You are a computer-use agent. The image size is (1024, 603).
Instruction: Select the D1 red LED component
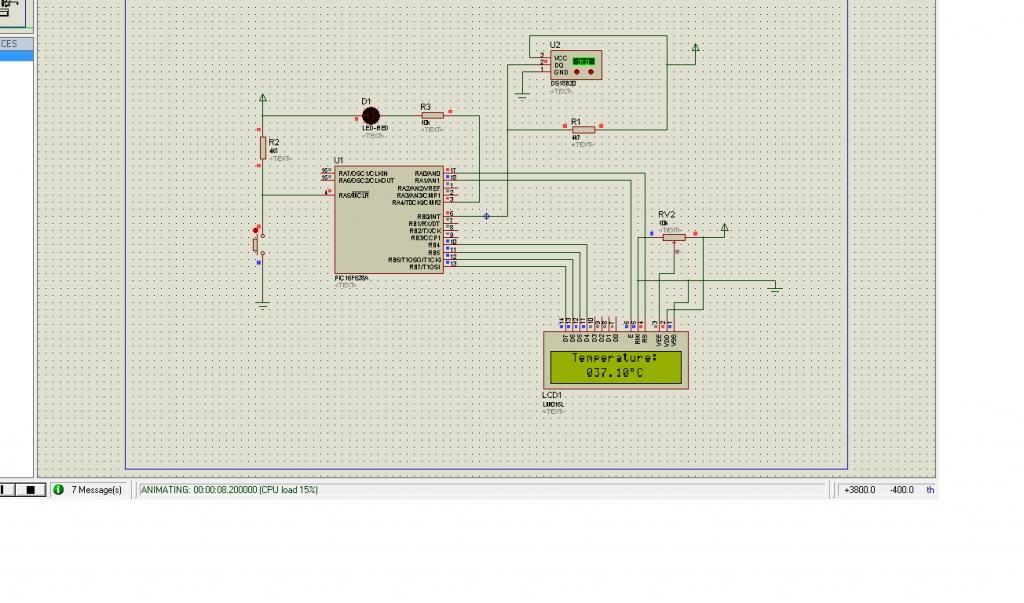click(370, 116)
